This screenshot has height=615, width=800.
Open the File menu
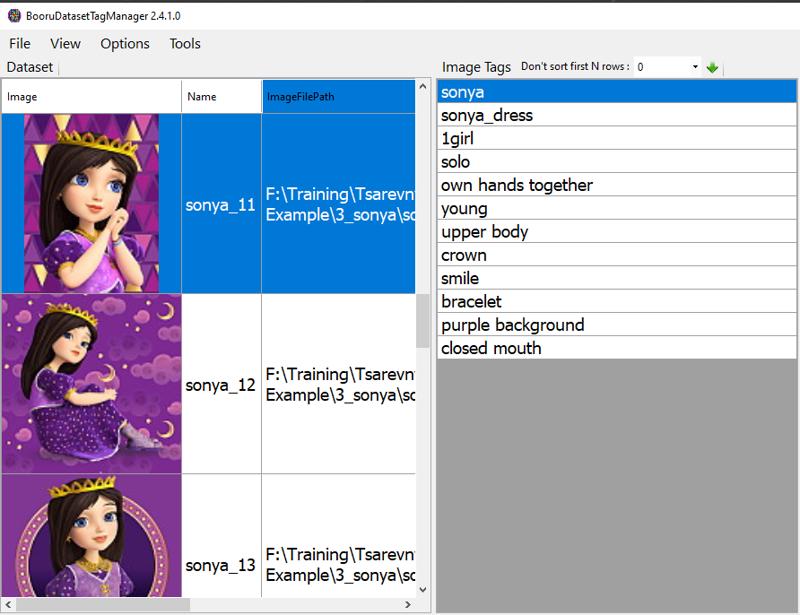(x=20, y=44)
